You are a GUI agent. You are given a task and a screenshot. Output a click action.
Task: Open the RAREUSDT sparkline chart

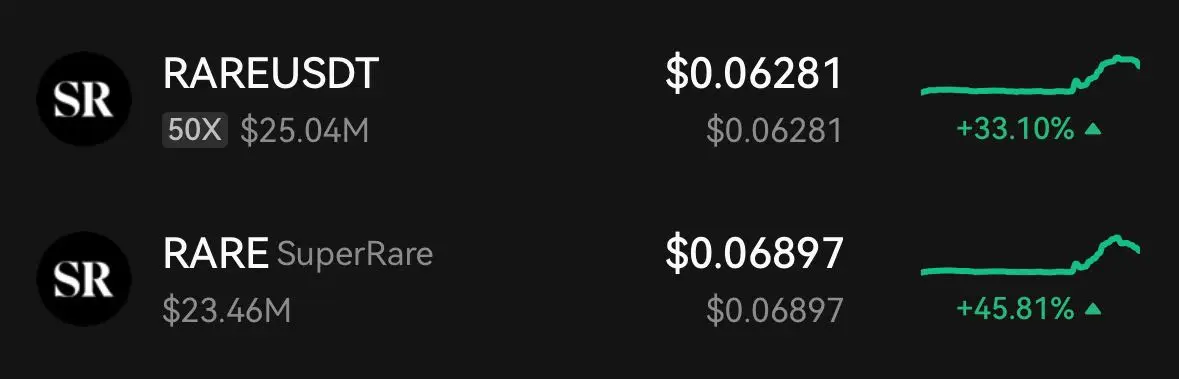tap(1030, 75)
